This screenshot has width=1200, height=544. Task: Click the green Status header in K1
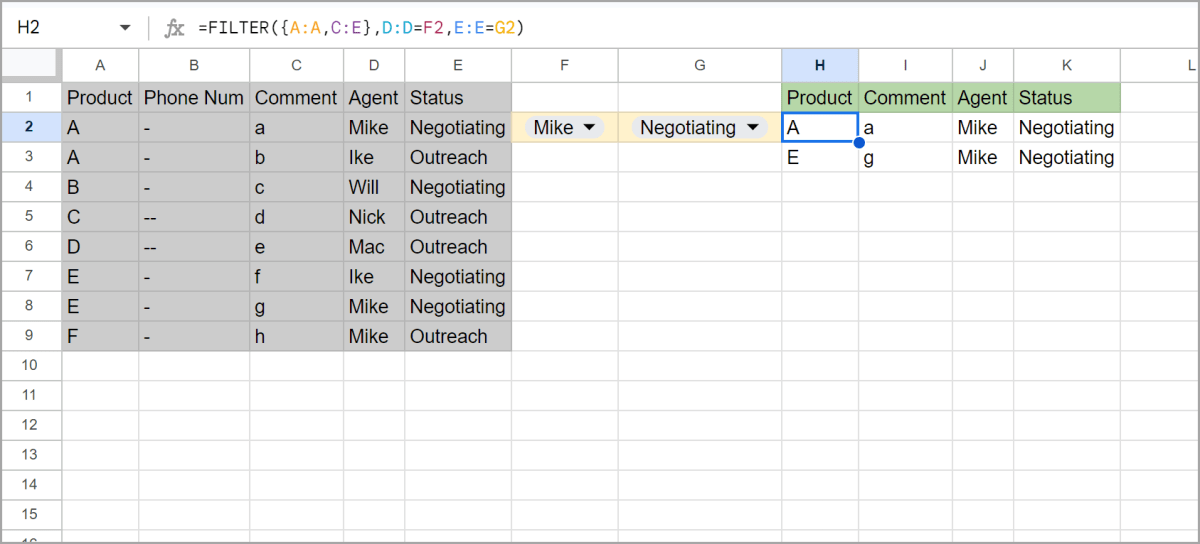[1067, 98]
